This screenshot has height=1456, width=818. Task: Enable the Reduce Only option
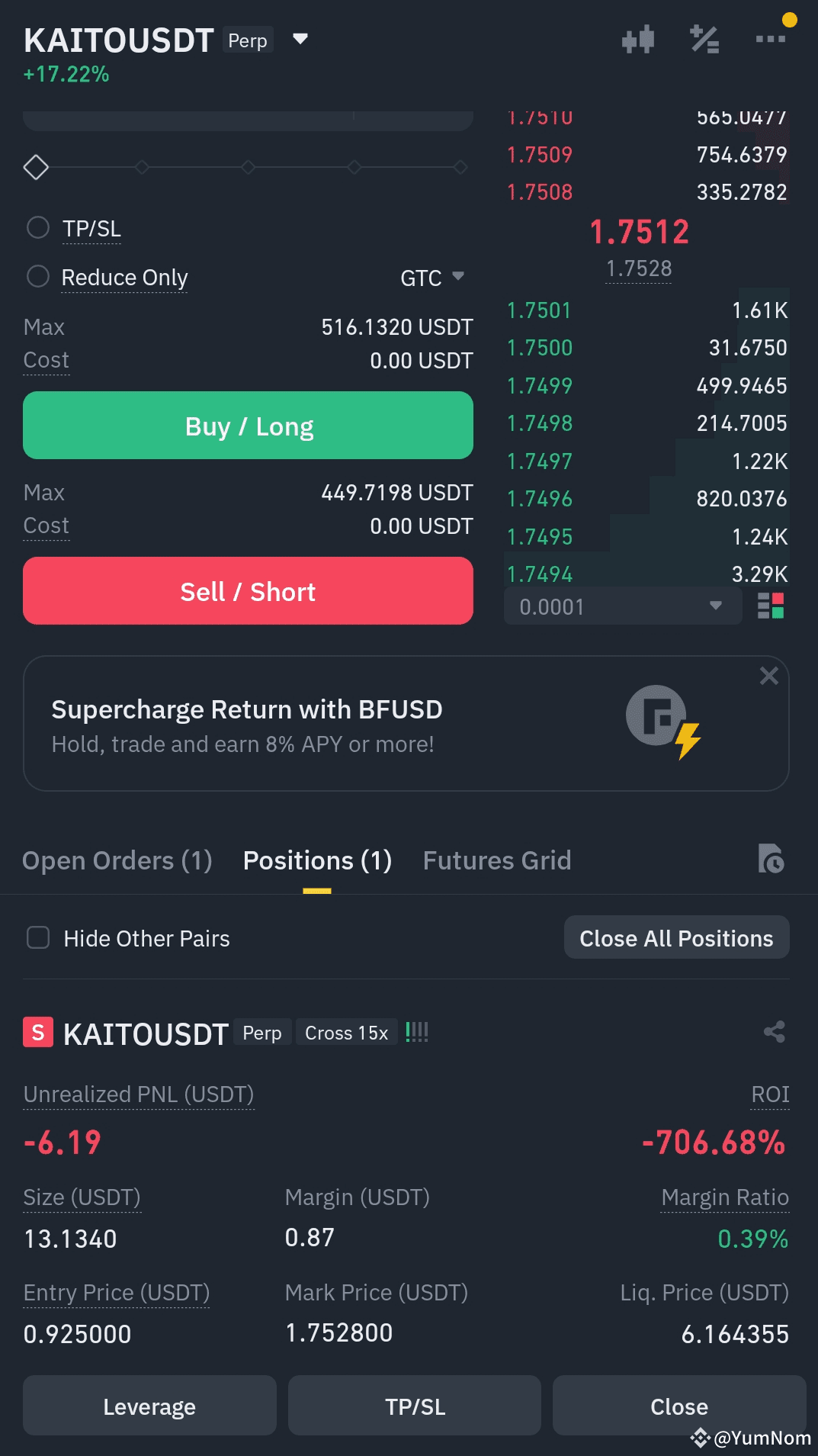point(38,276)
